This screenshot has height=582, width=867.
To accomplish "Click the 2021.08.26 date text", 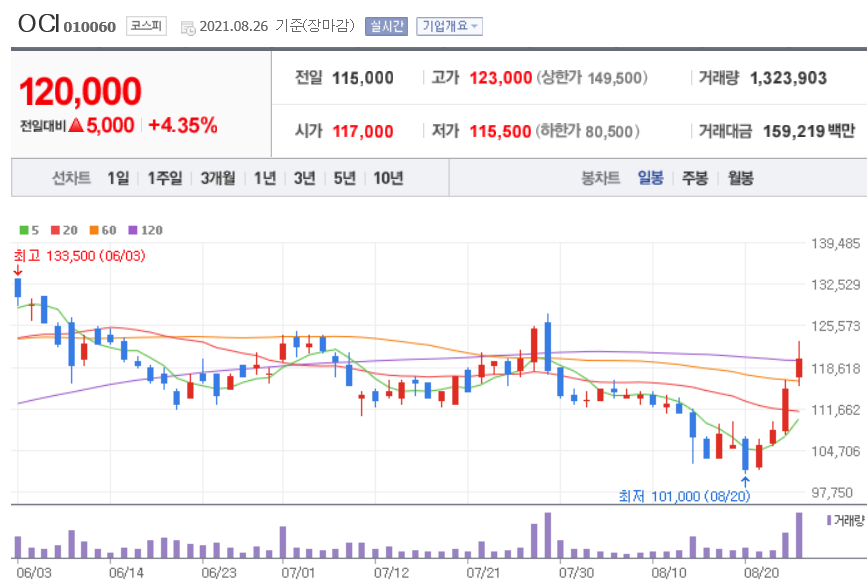I will pos(233,26).
